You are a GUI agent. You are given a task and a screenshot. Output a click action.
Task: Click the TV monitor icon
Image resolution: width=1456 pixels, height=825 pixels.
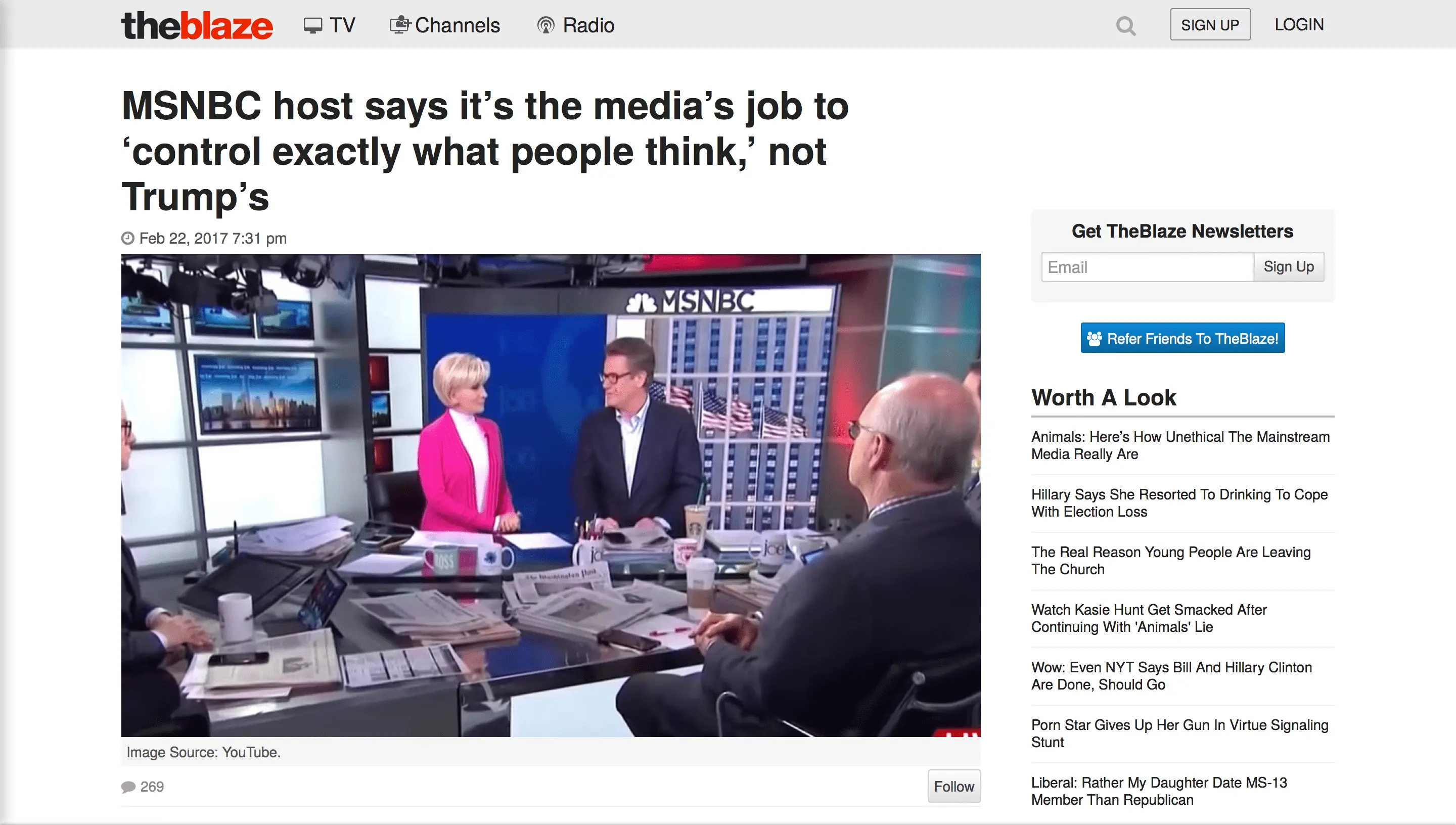312,25
